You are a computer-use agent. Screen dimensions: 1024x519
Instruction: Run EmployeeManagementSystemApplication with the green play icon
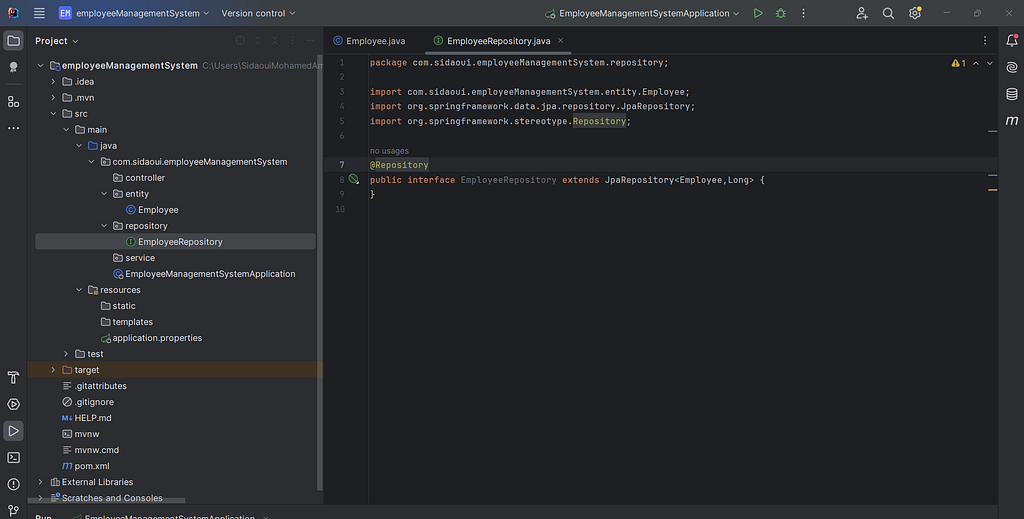(x=758, y=13)
